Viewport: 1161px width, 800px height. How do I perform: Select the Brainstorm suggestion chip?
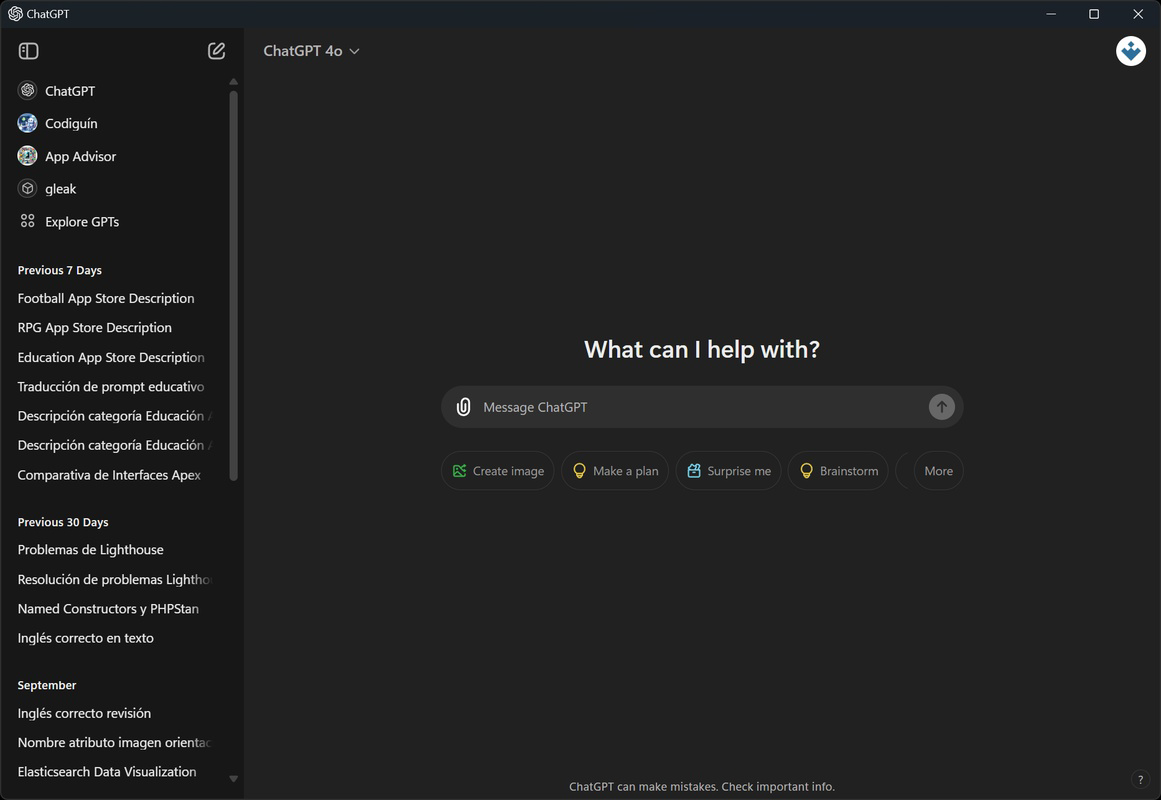[x=838, y=470]
